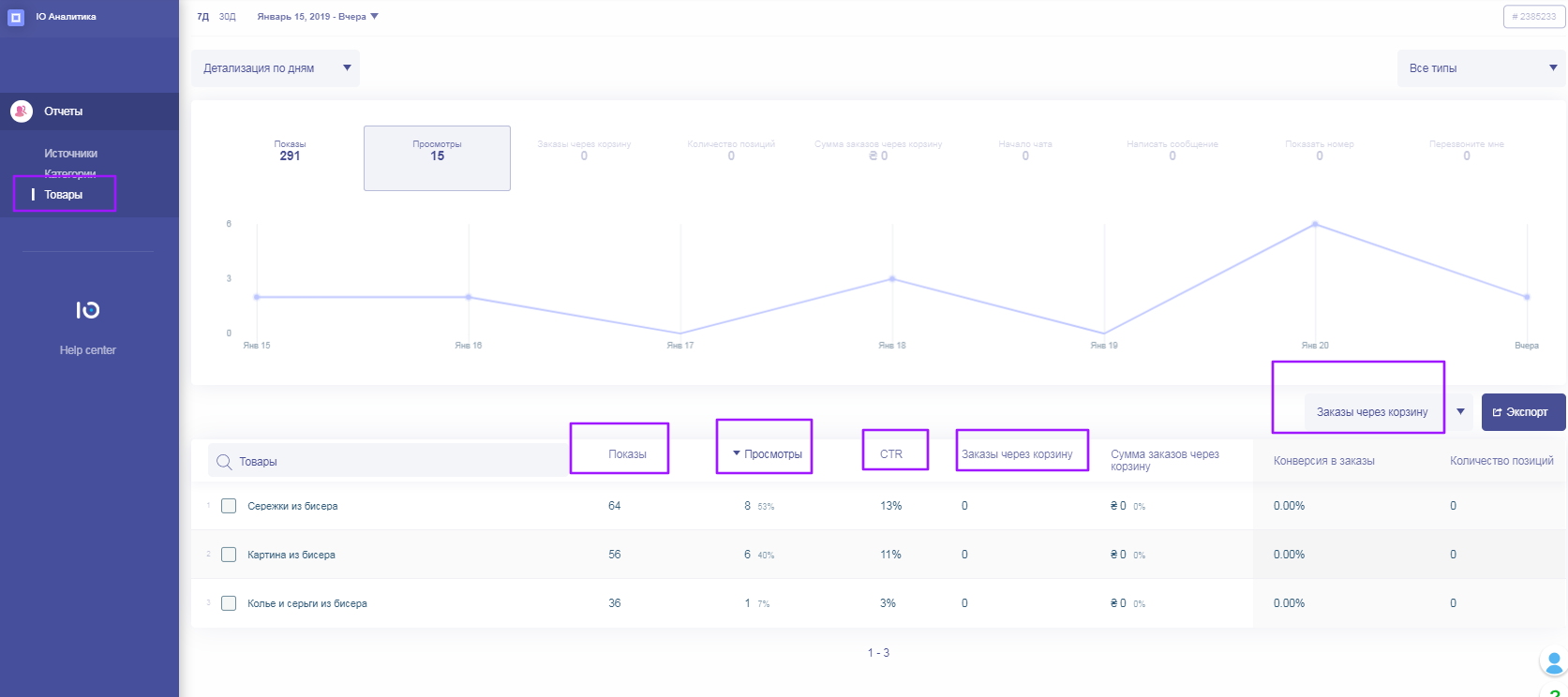
Task: Click the chart data point for Янв 20
Action: click(1315, 225)
